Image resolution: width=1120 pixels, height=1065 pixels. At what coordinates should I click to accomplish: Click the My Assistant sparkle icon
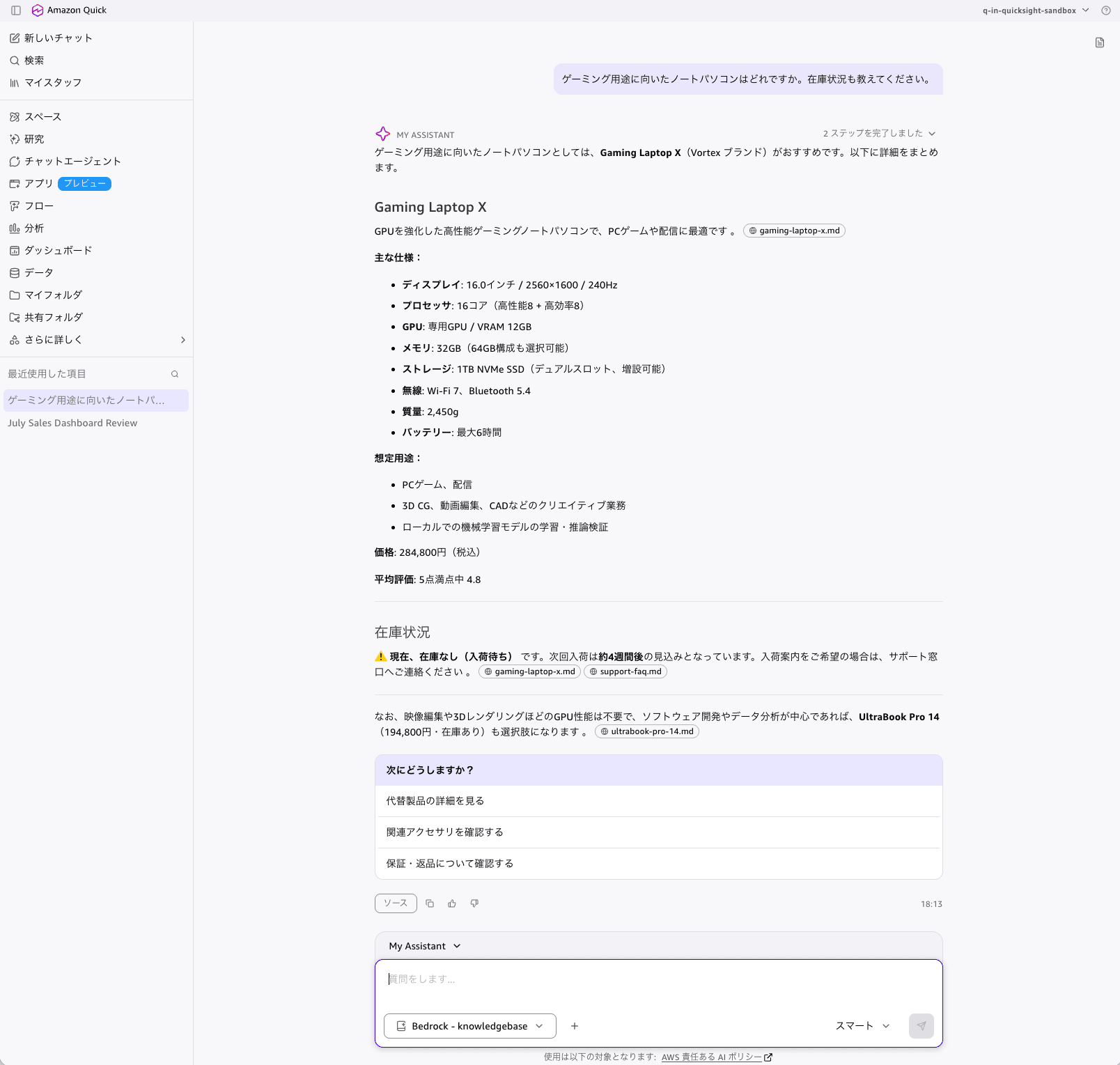[383, 134]
